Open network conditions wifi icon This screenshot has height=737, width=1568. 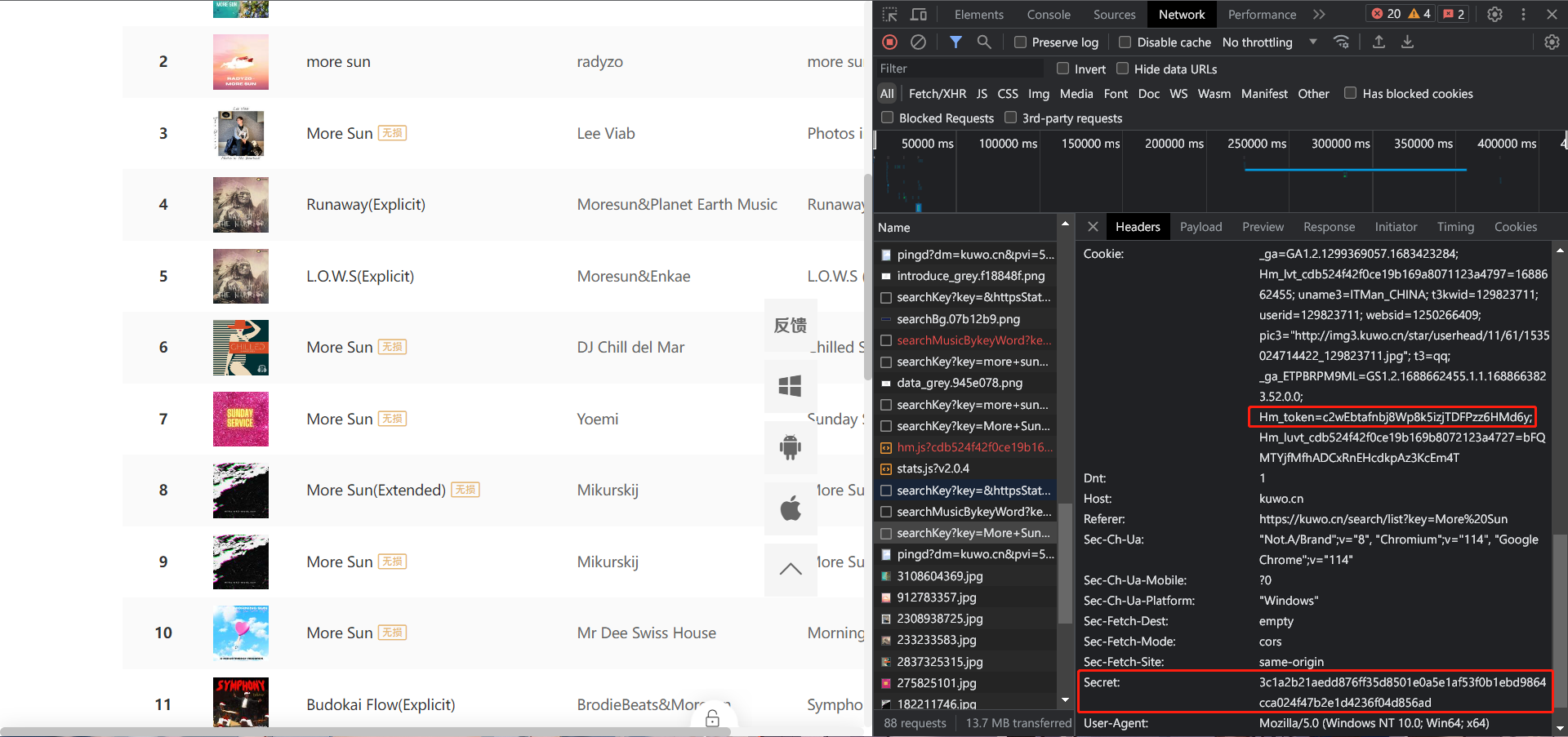tap(1341, 42)
